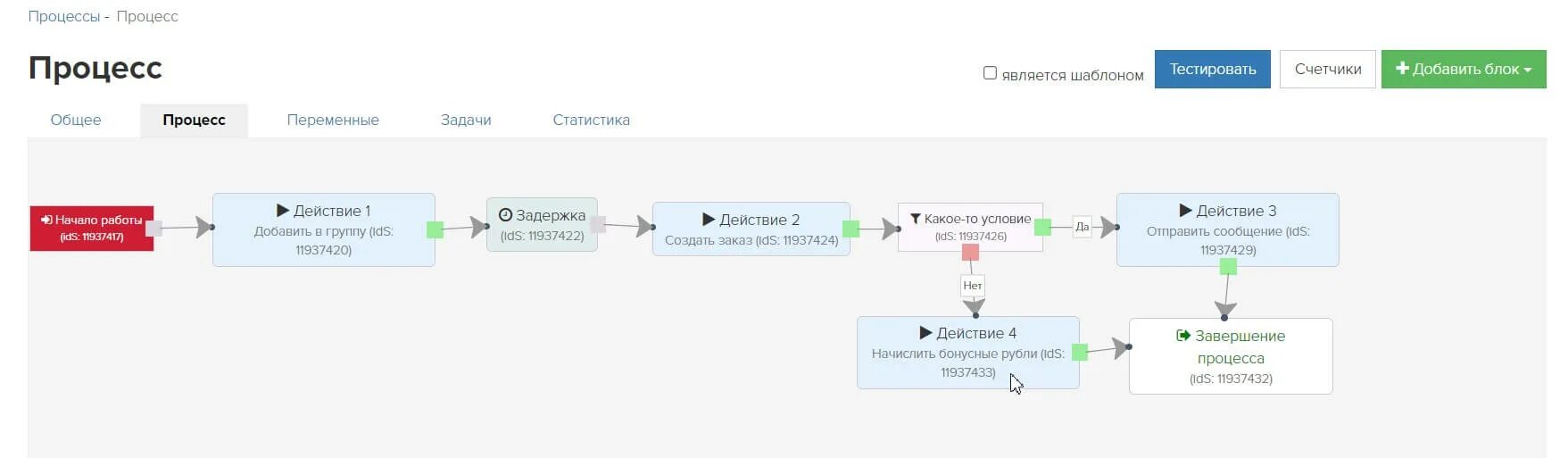Click the clock icon in Задержка block

[505, 215]
